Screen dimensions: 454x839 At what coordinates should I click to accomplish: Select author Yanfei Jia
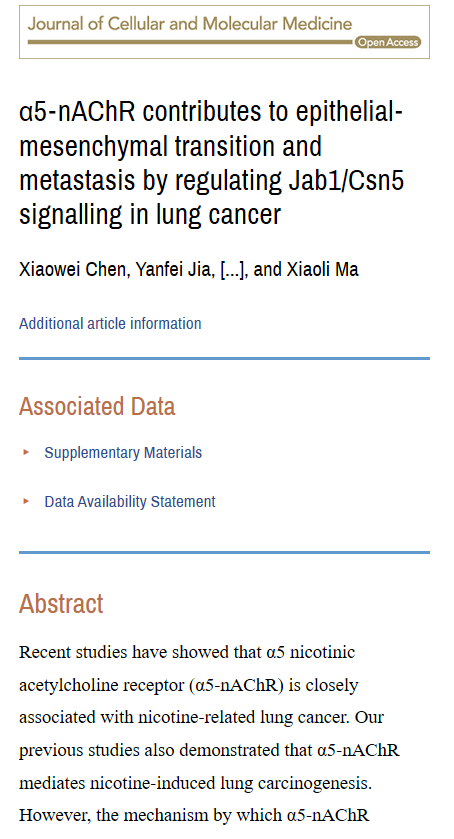tap(172, 269)
